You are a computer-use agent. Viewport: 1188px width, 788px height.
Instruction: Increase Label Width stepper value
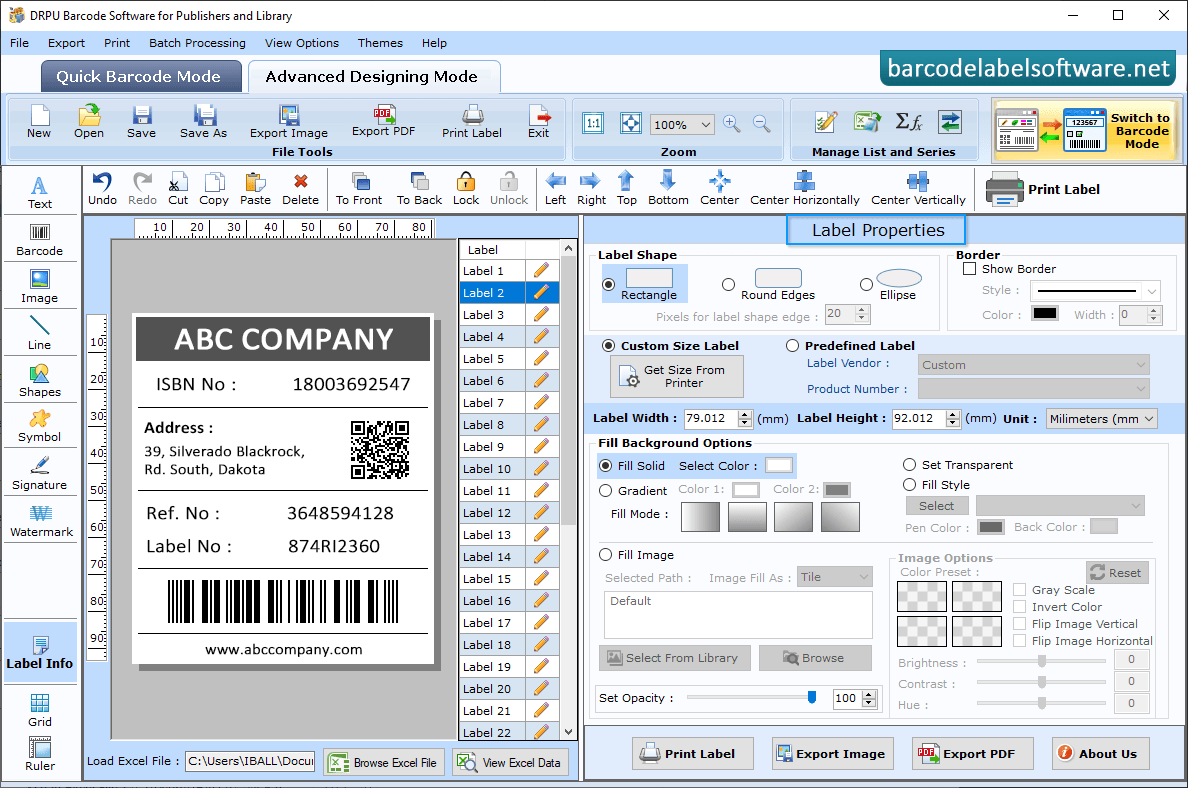click(745, 414)
